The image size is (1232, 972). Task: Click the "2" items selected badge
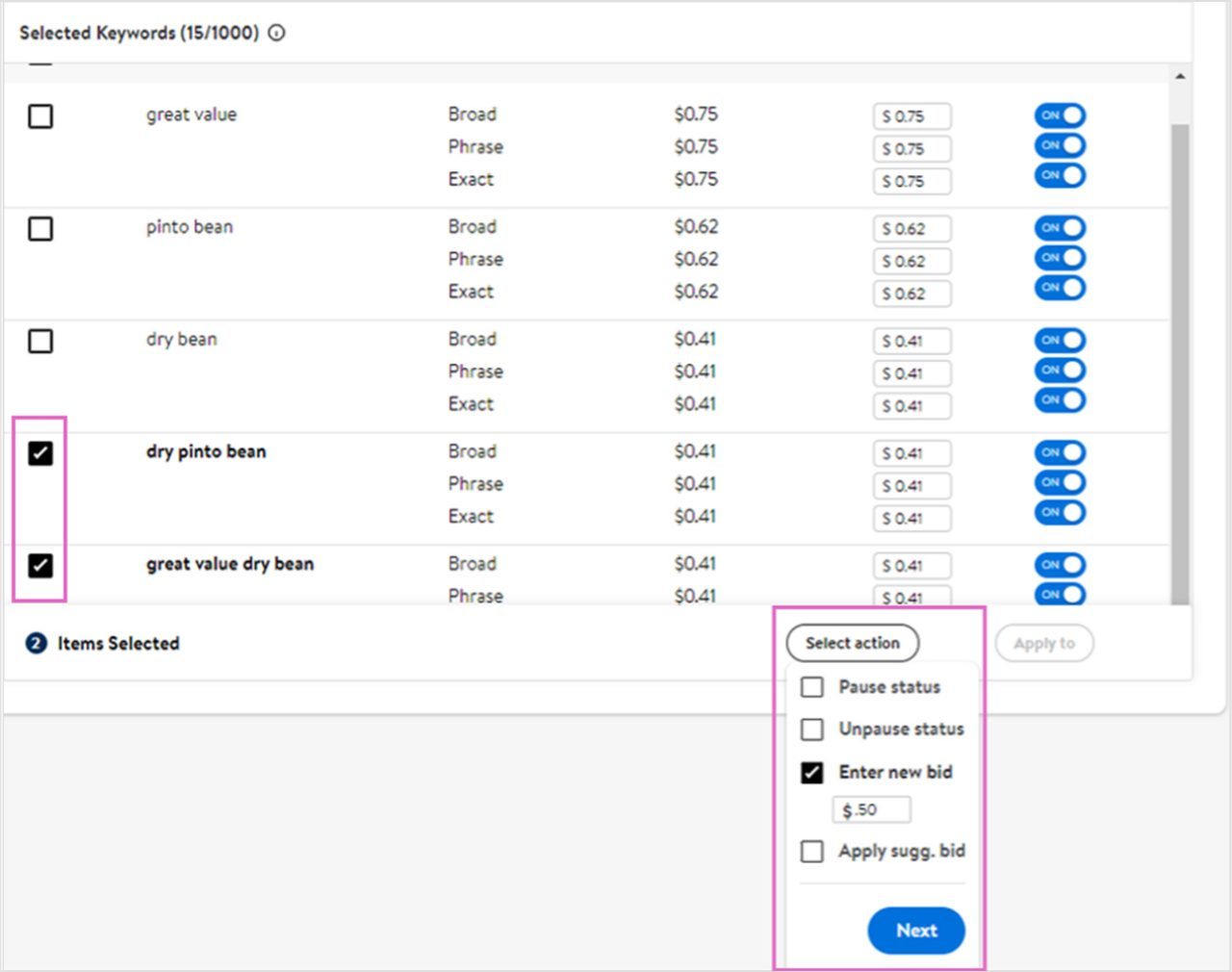pos(36,644)
